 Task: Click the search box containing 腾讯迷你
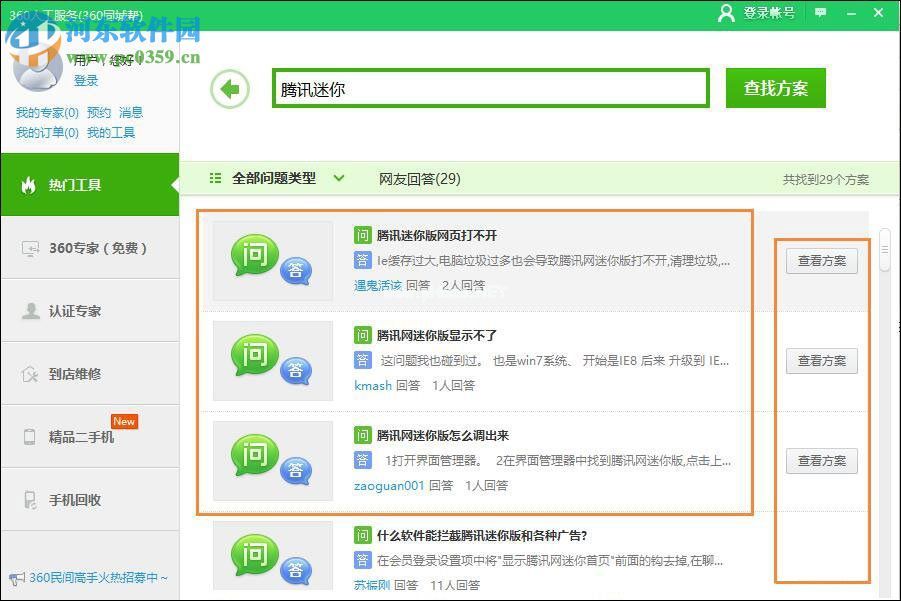(490, 88)
